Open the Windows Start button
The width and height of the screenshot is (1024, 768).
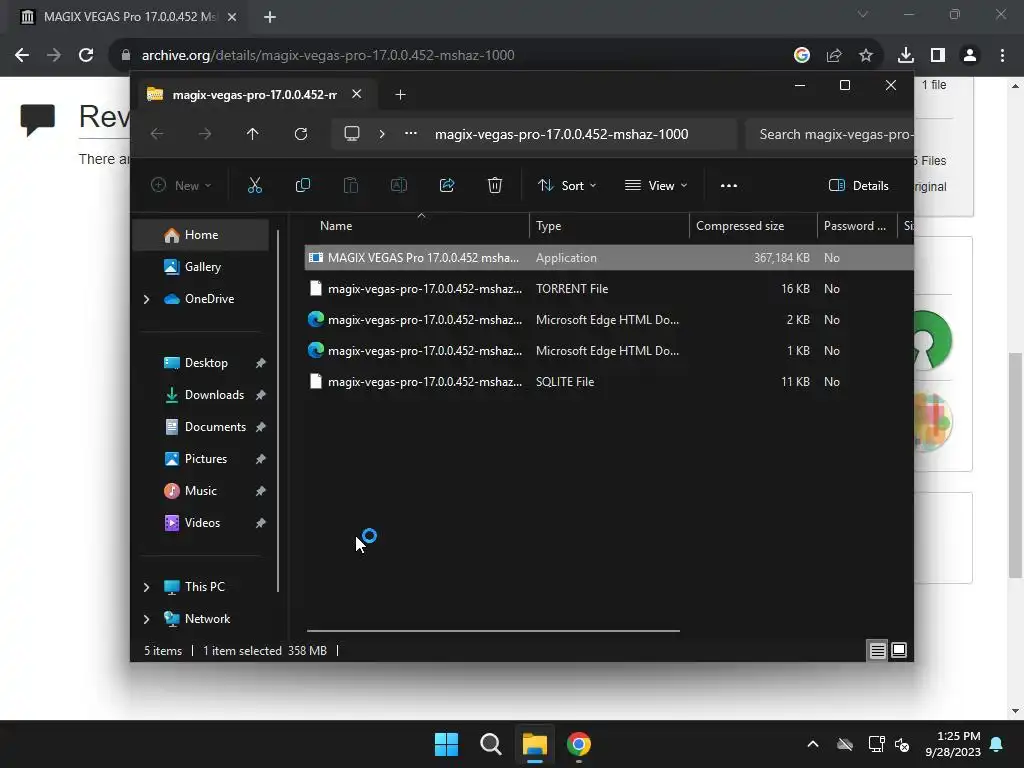pos(447,744)
